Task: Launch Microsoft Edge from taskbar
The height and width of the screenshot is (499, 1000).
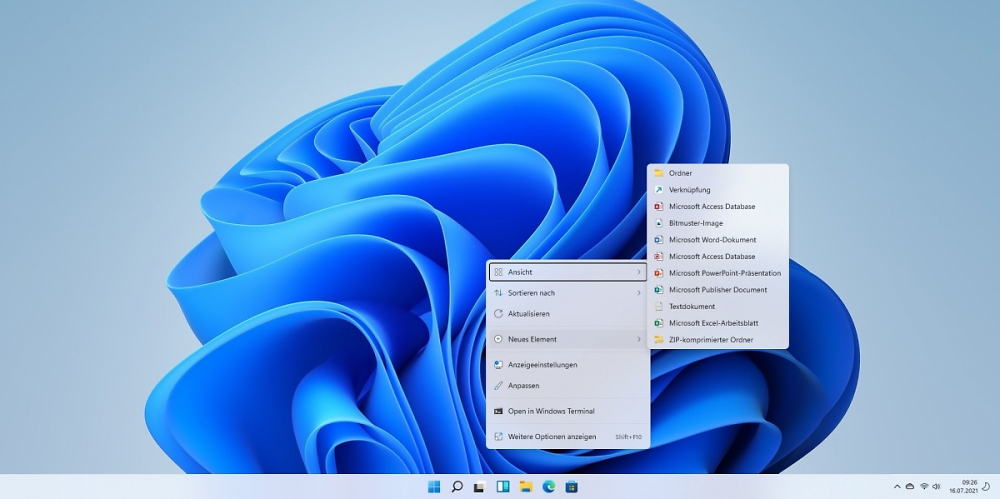Action: [548, 487]
